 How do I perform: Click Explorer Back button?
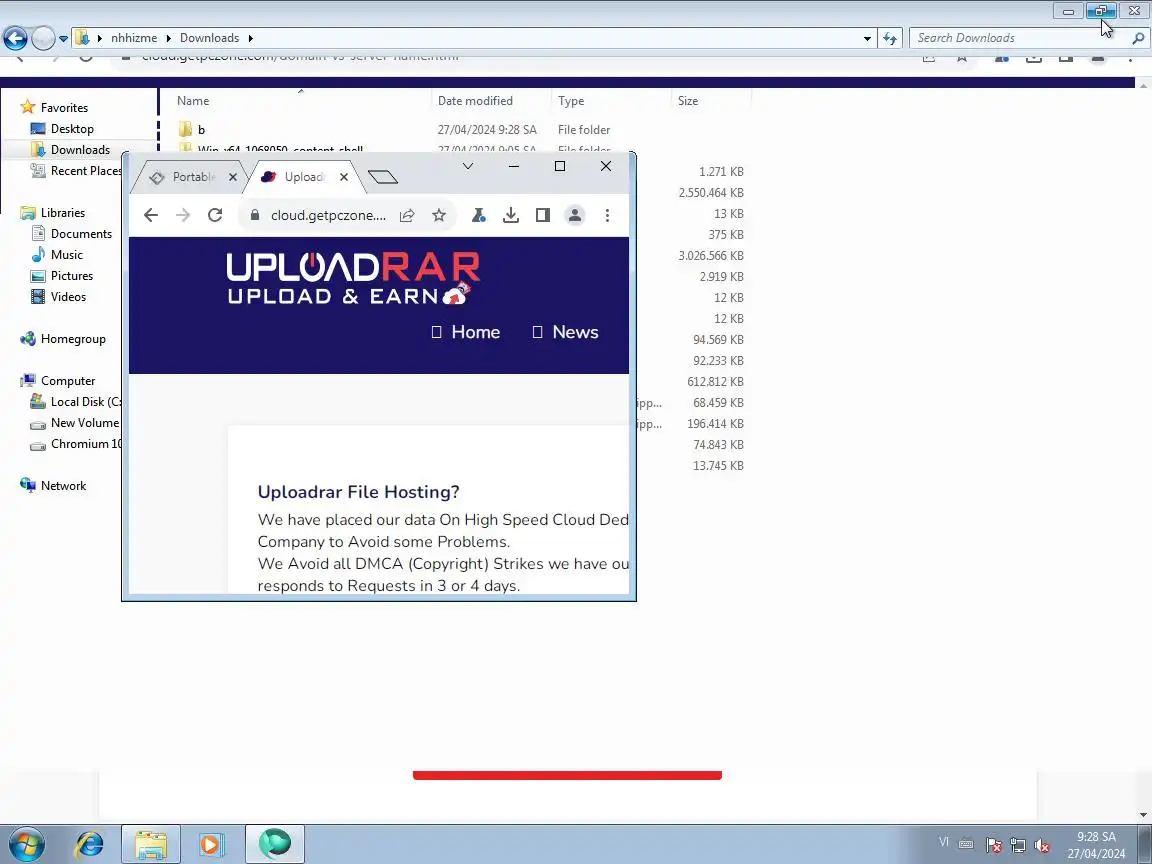click(x=15, y=38)
